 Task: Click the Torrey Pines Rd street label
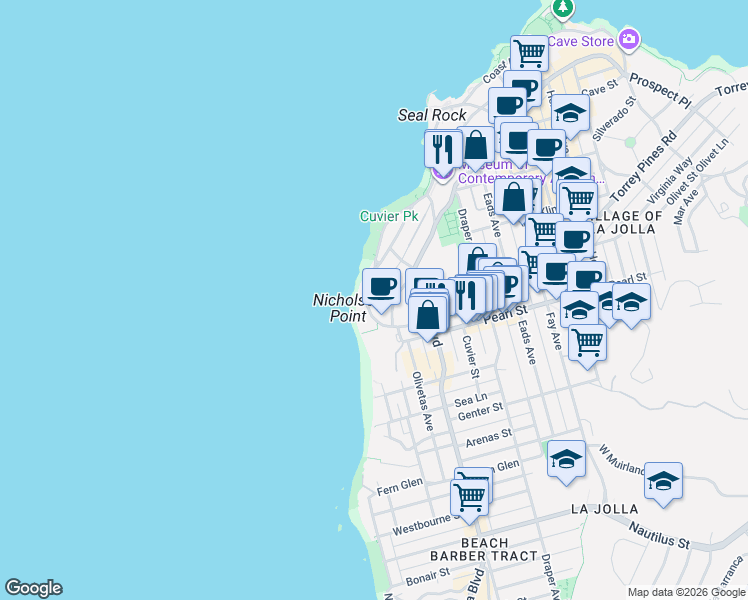tap(644, 166)
